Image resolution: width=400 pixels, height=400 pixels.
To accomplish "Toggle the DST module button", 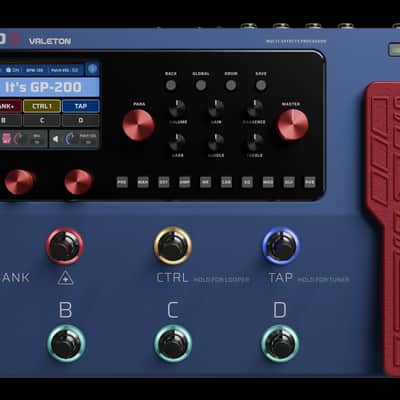I will 164,182.
